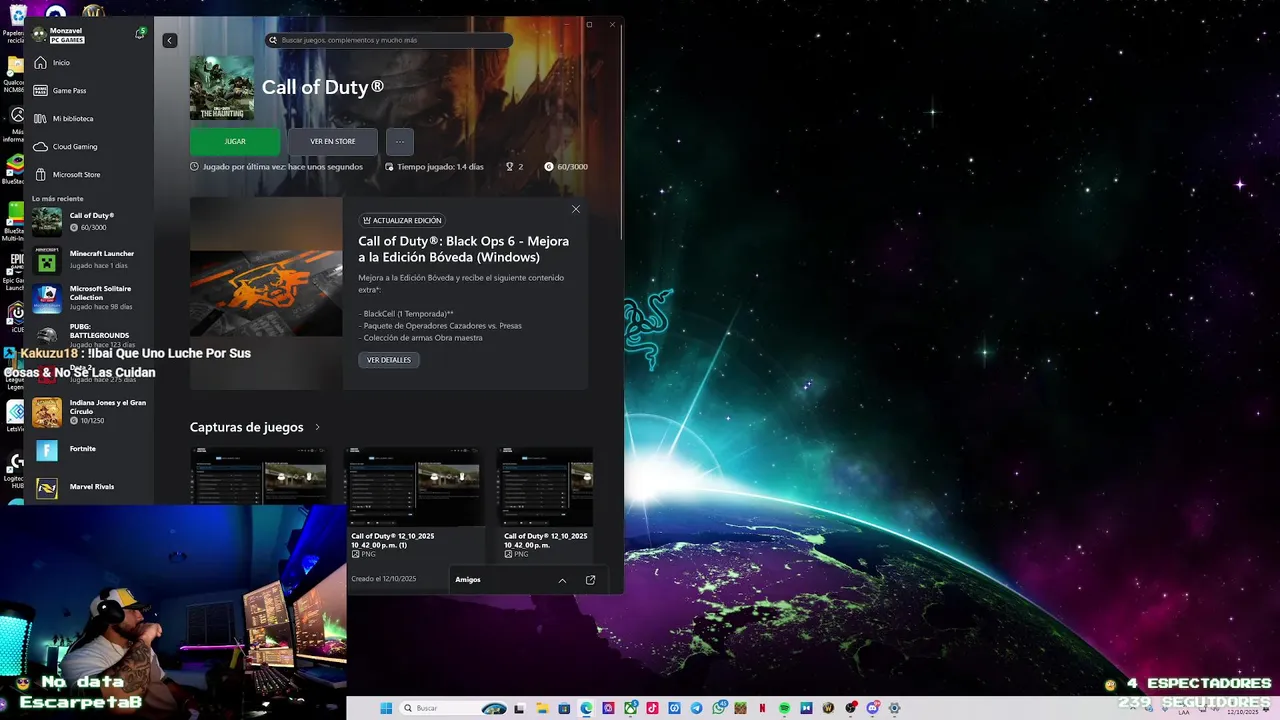Click the taskbar Buscar search box

coord(454,708)
